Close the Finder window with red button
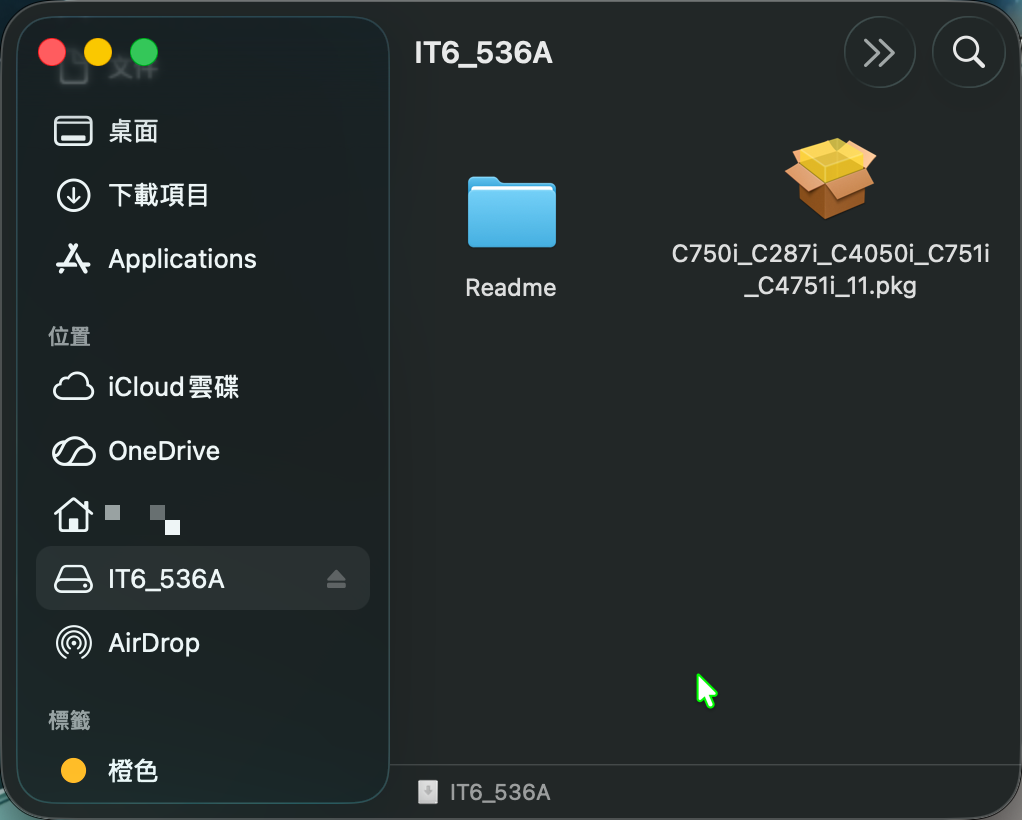This screenshot has height=820, width=1022. tap(51, 52)
